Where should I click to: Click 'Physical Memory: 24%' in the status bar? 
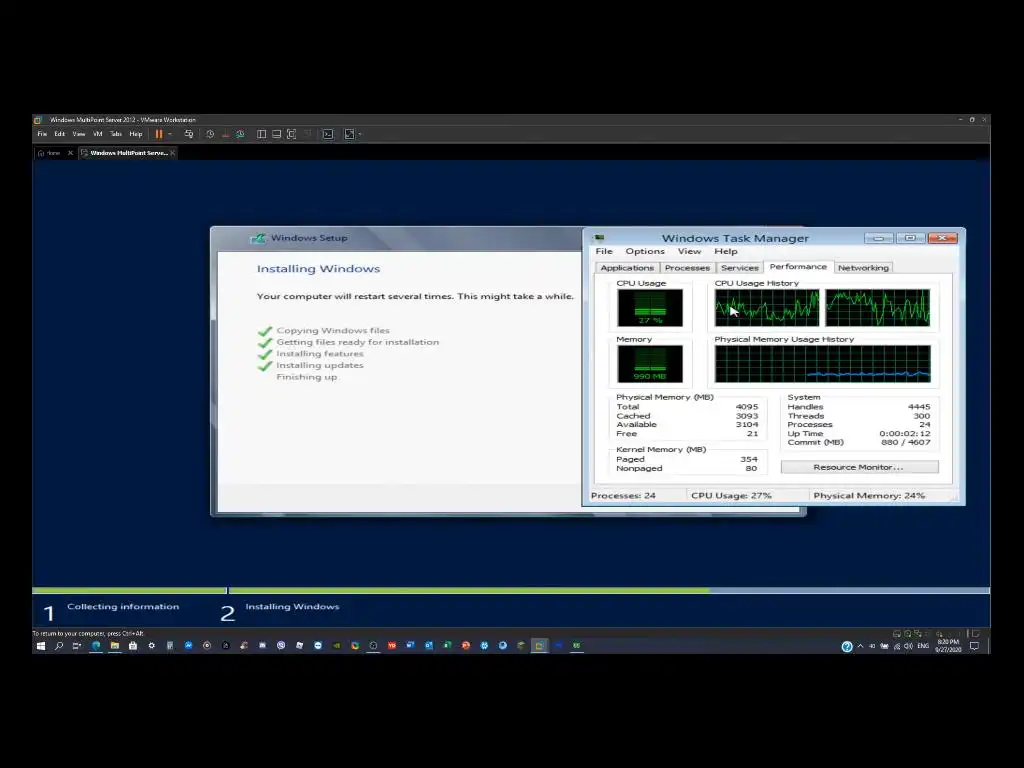(869, 496)
